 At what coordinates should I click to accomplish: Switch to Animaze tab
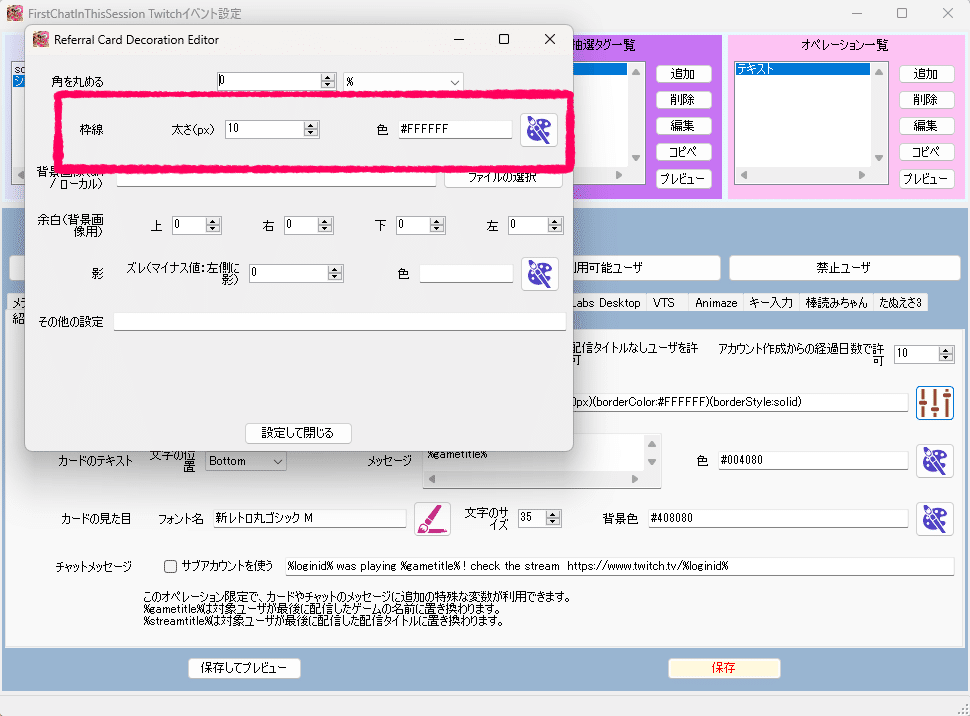tap(716, 303)
